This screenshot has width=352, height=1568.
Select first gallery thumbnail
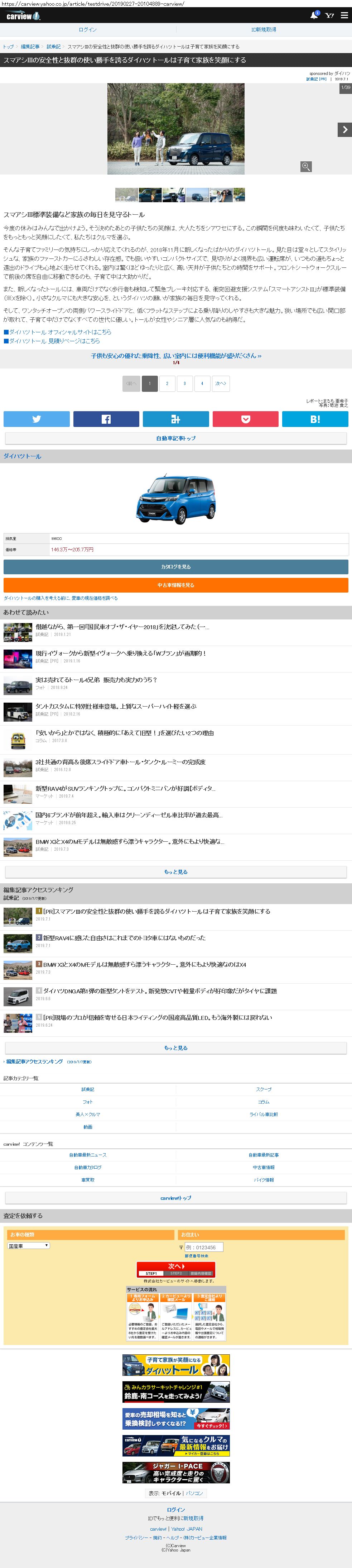pyautogui.click(x=126, y=195)
